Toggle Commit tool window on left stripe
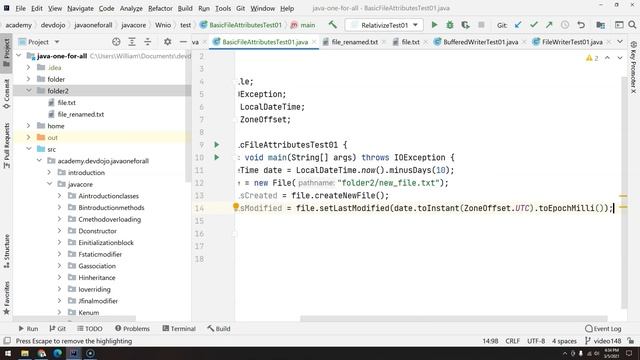This screenshot has height=360, width=640. (7, 93)
